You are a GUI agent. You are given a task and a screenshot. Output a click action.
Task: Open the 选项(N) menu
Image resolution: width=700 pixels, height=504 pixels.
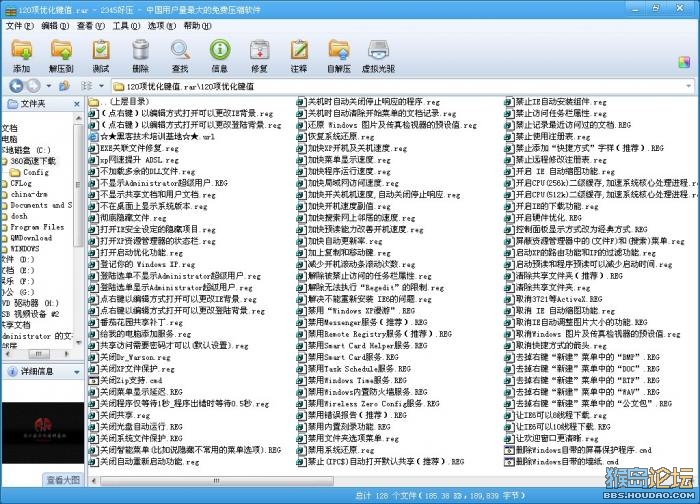[162, 26]
